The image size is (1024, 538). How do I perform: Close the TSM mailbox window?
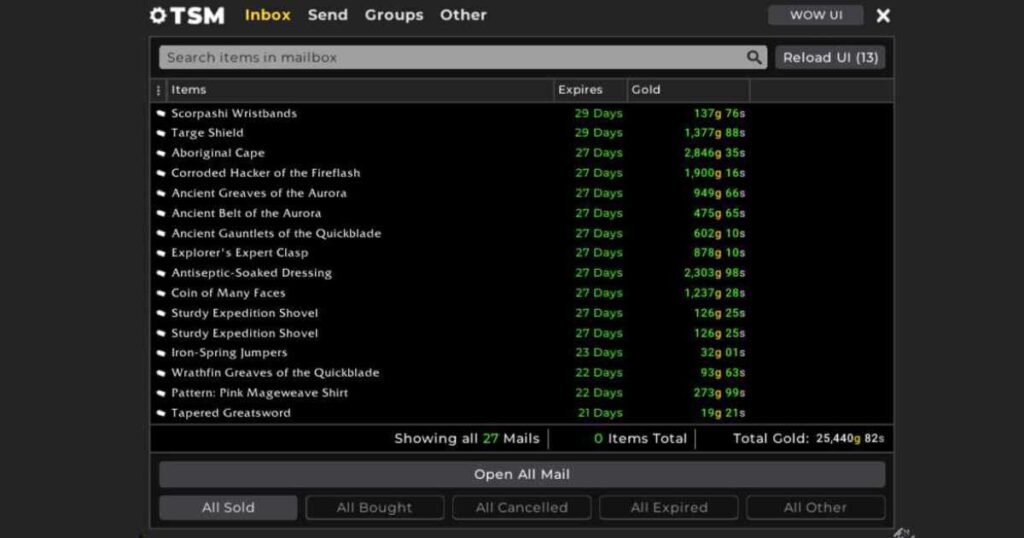883,15
